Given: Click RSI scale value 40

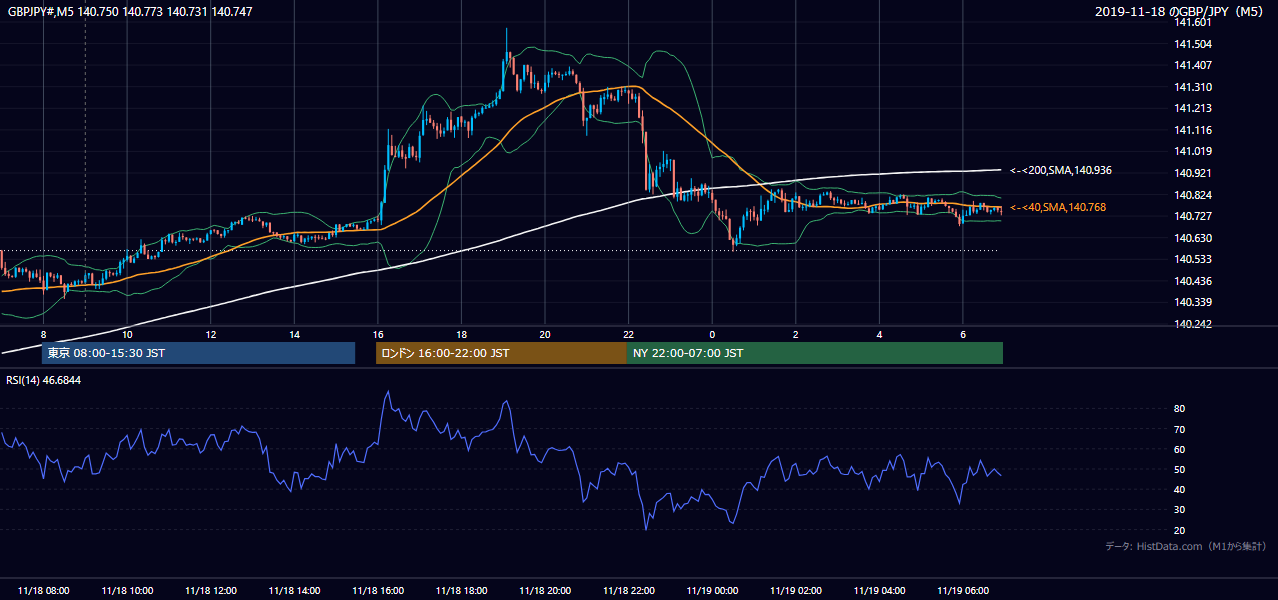Looking at the screenshot, I should (x=1180, y=489).
